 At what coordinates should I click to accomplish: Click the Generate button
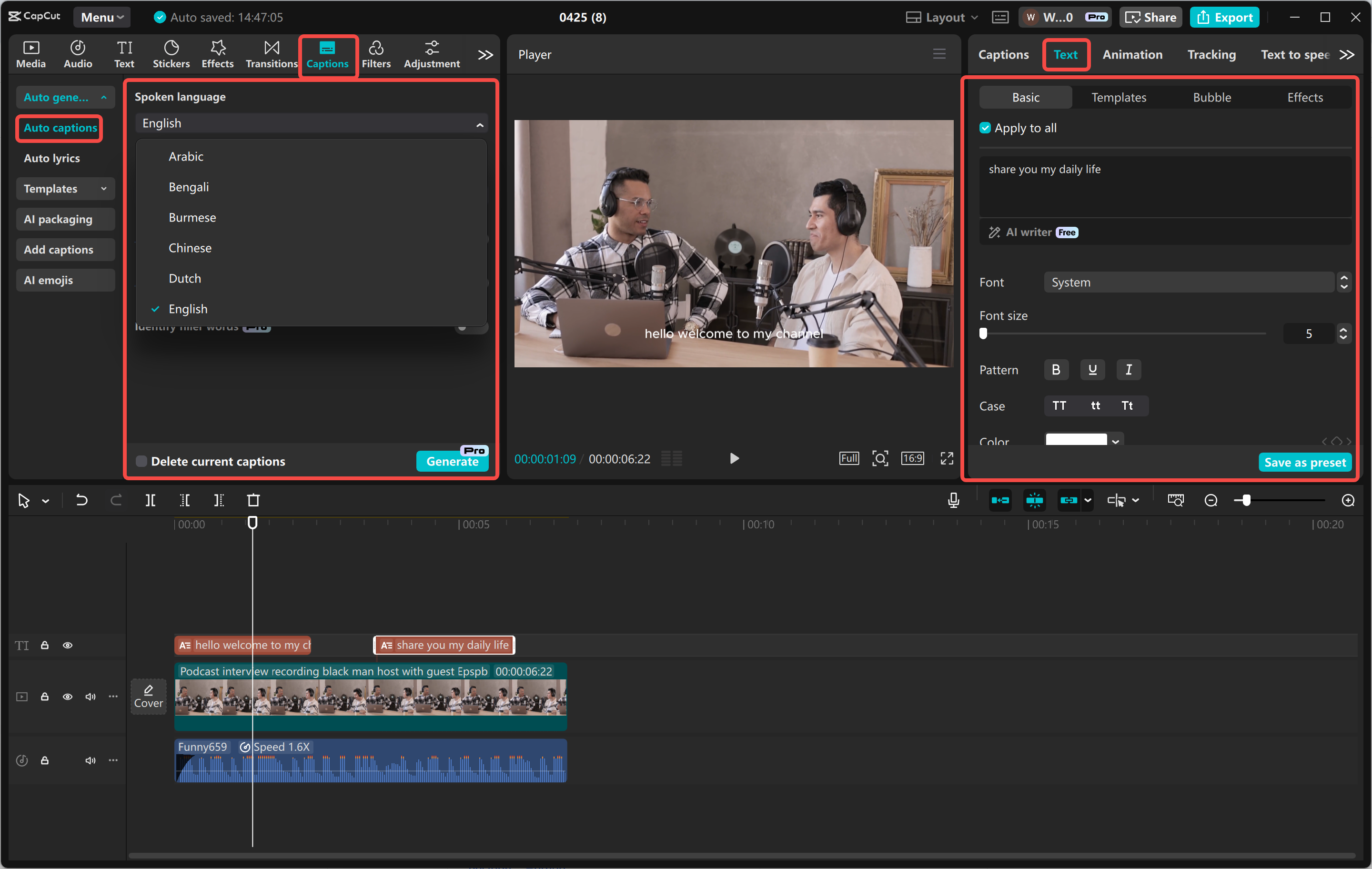[x=452, y=462]
